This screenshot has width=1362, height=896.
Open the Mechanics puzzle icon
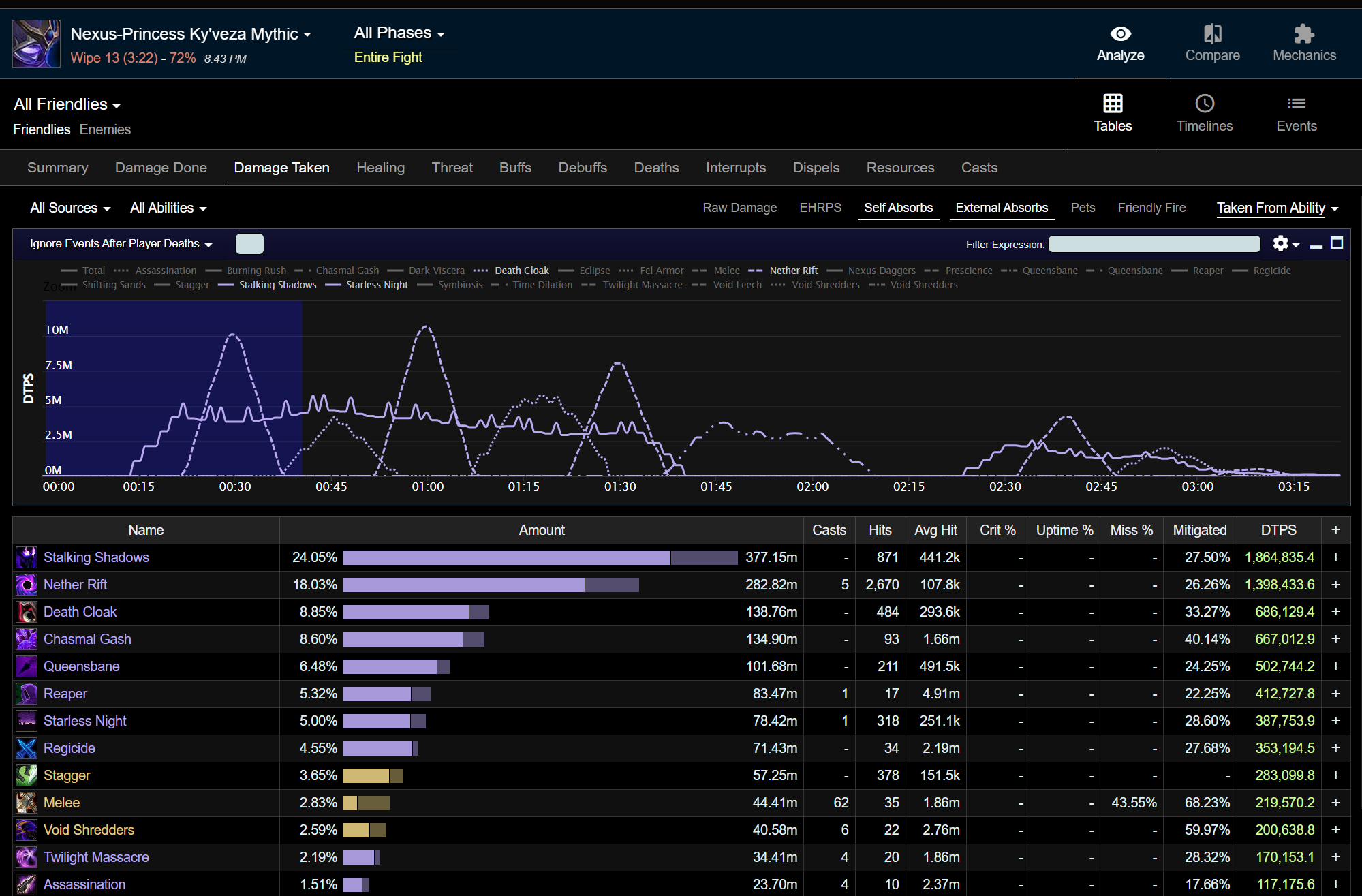pyautogui.click(x=1303, y=34)
